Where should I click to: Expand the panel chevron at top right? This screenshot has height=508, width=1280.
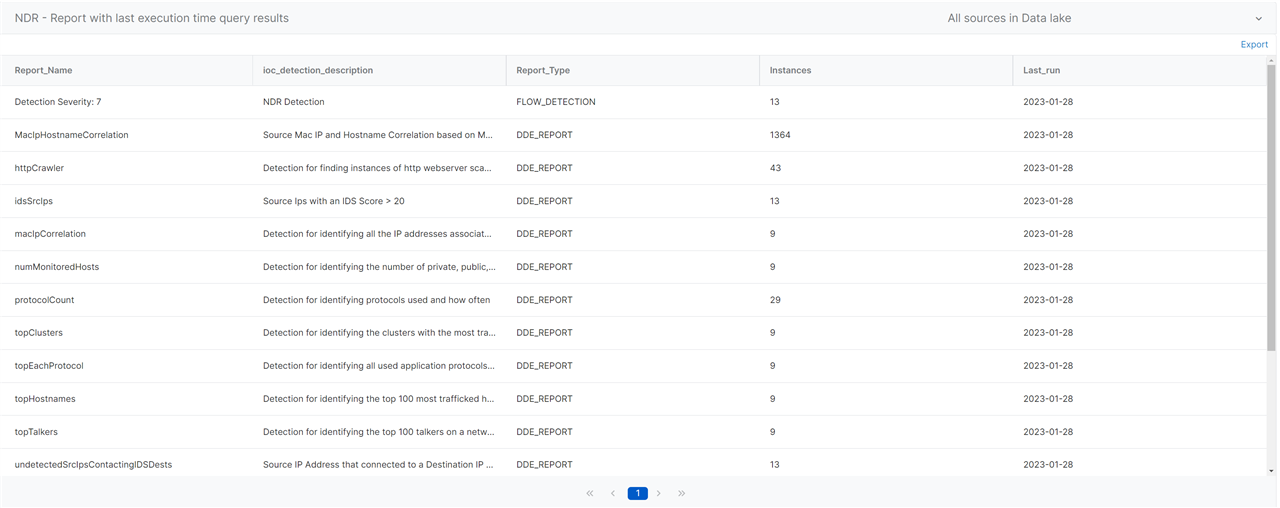point(1258,18)
